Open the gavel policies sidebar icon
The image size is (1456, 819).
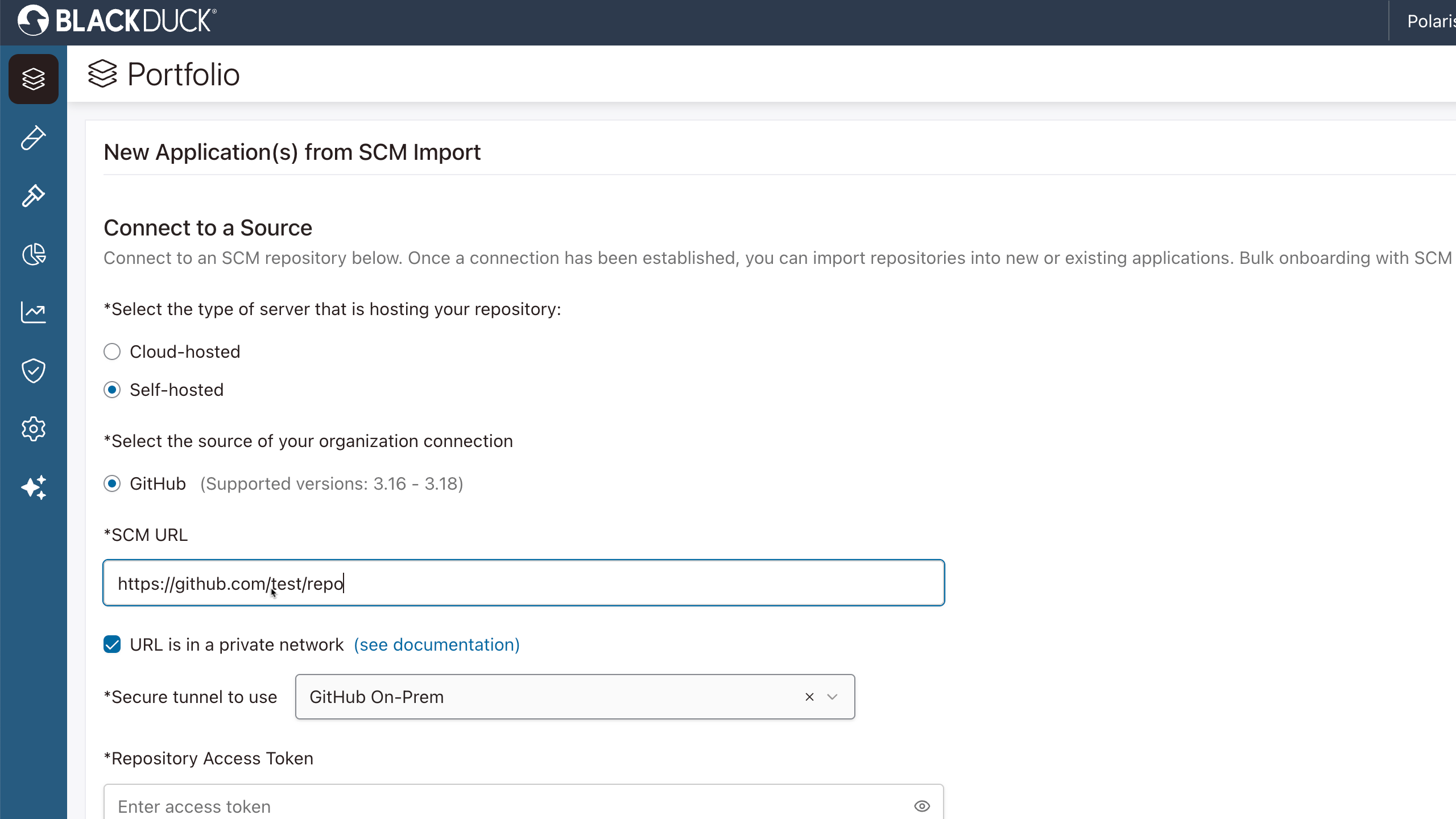(34, 196)
